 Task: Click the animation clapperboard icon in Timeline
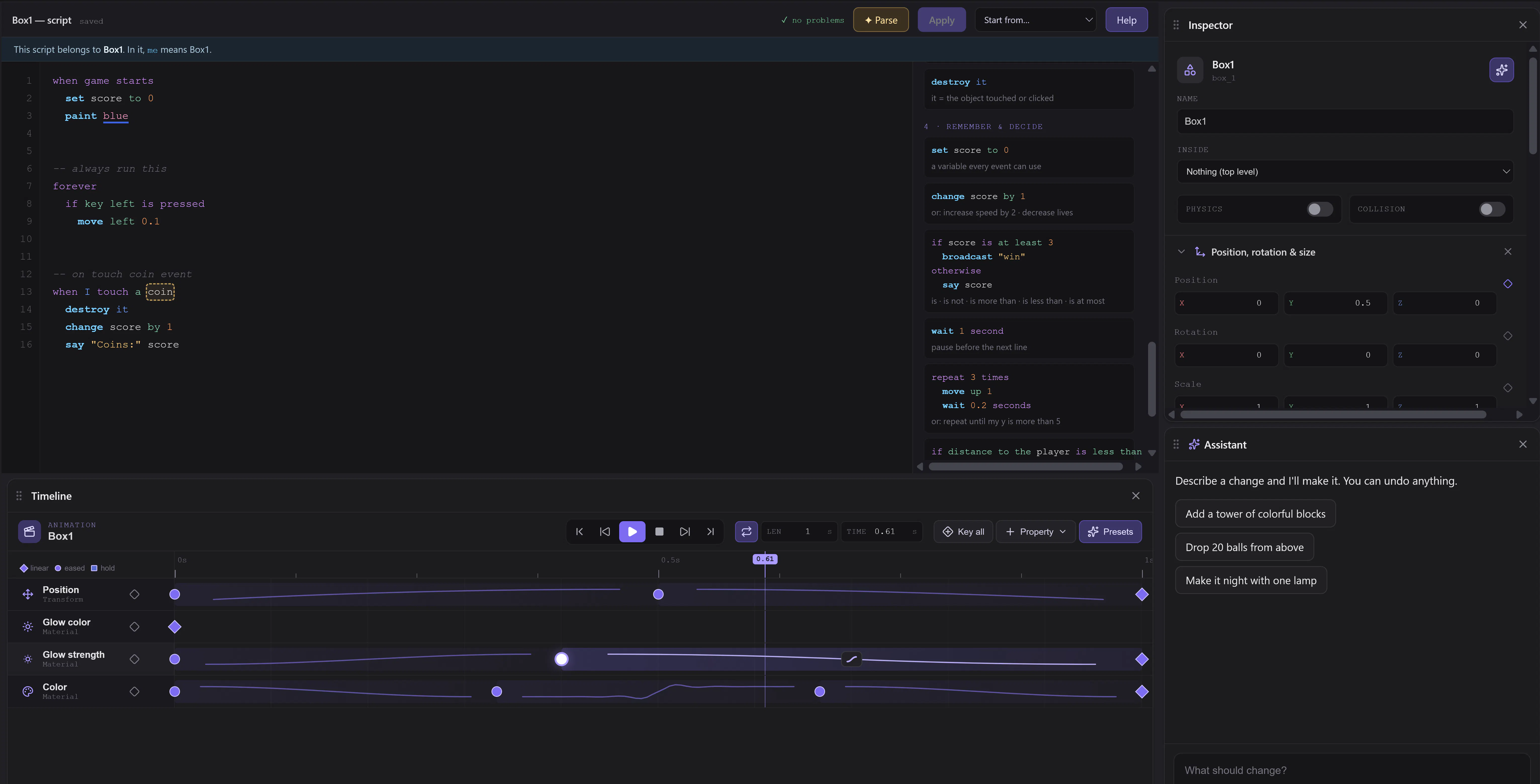tap(29, 531)
